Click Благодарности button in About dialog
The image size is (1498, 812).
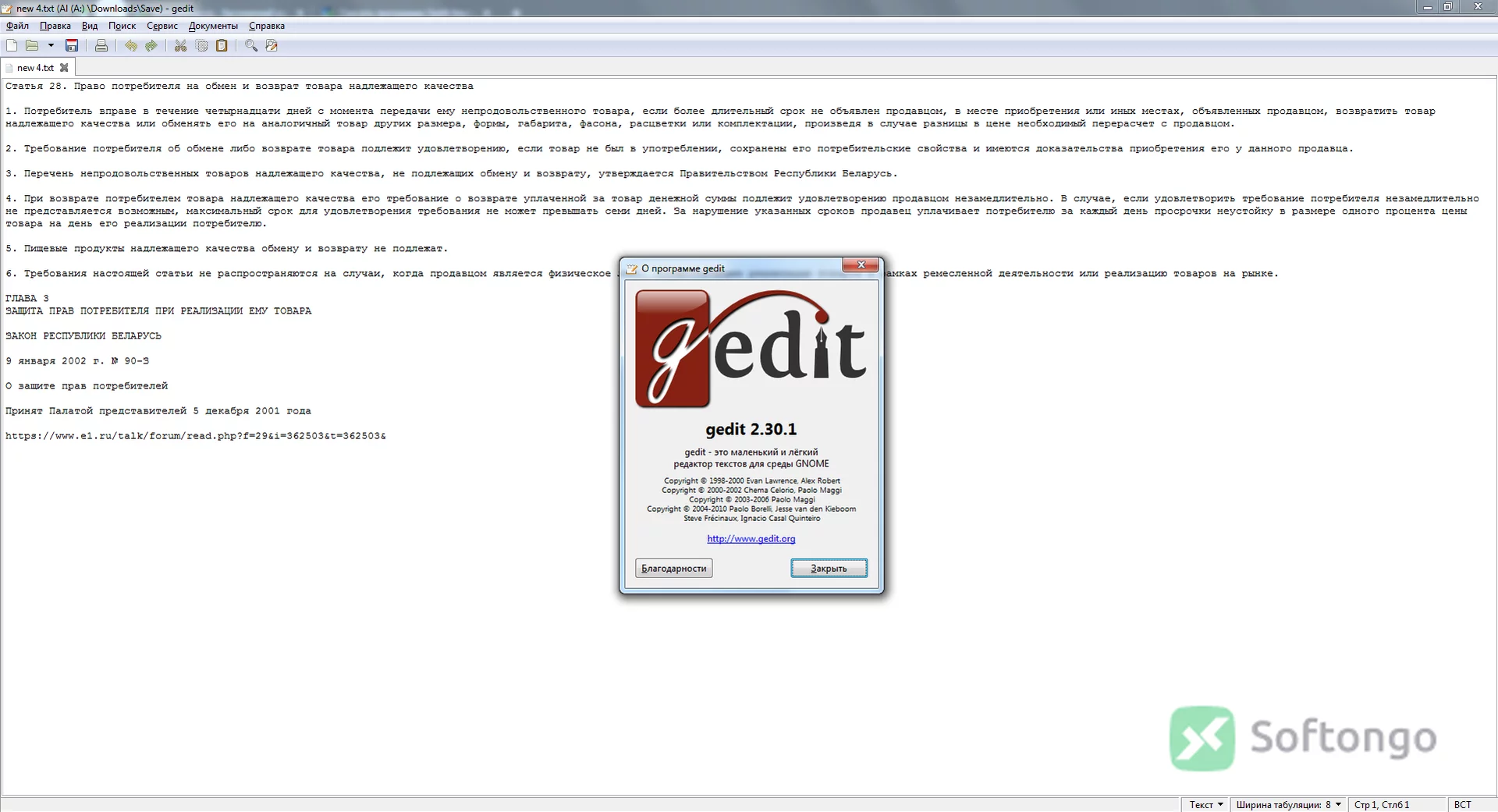point(673,569)
